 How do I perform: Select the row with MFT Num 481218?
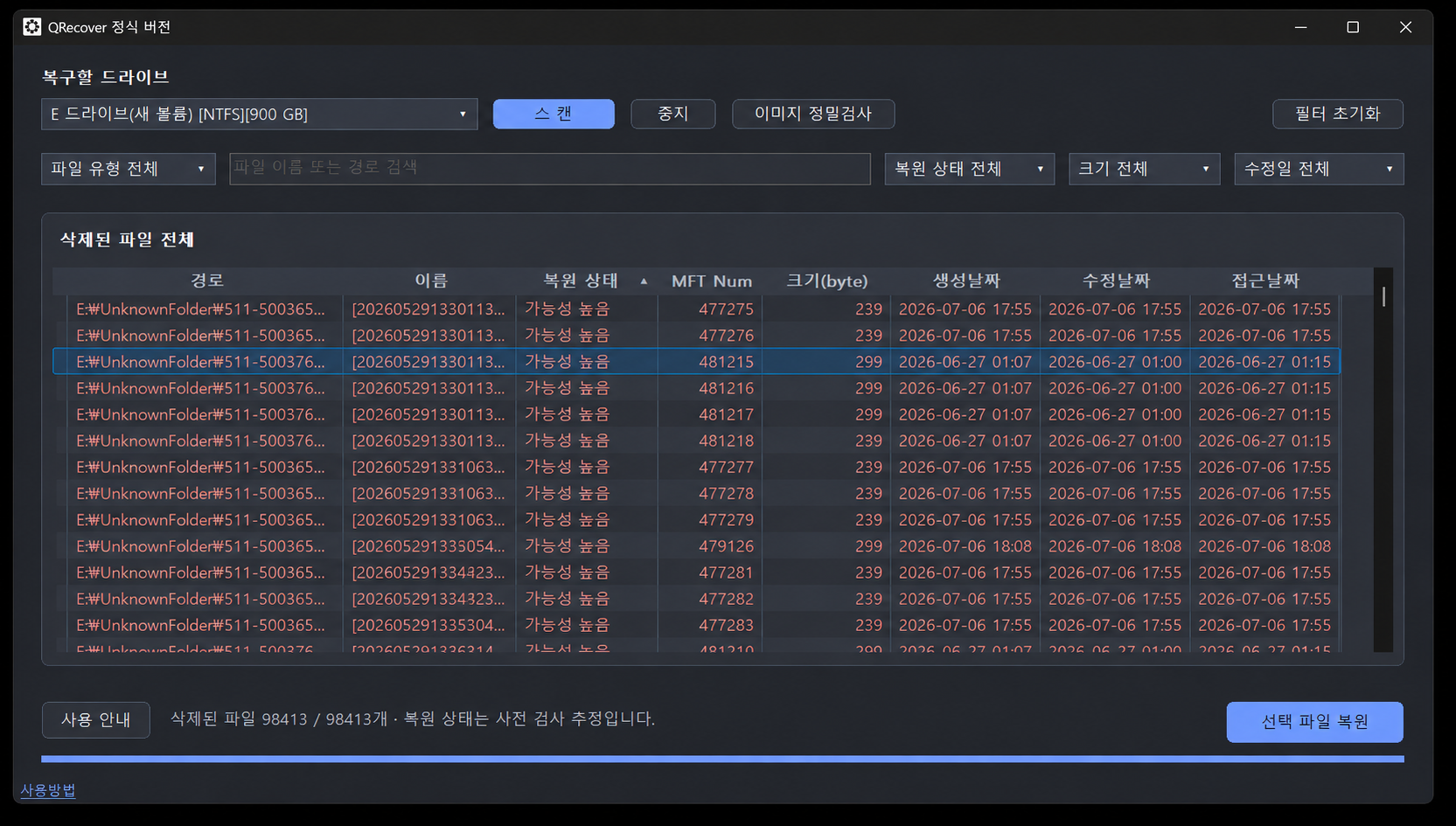click(696, 441)
